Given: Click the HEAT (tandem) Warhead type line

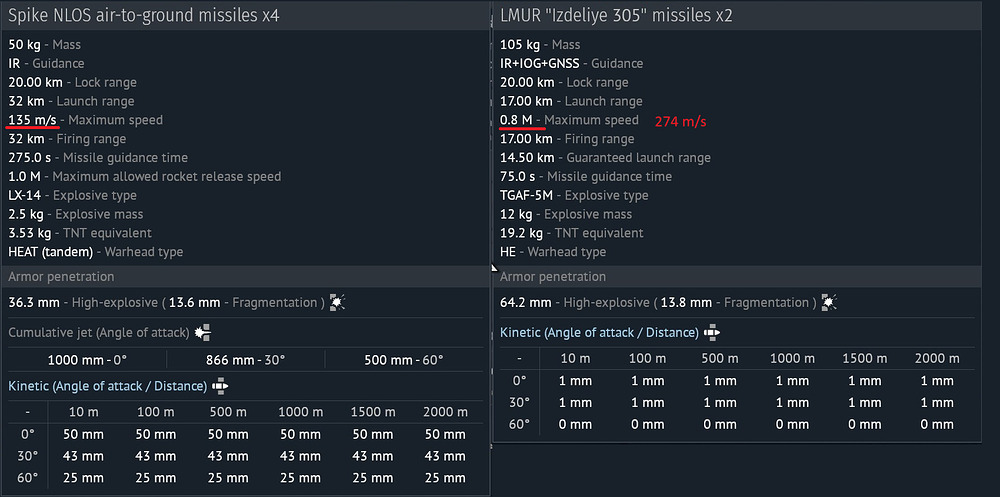Looking at the screenshot, I should (96, 251).
